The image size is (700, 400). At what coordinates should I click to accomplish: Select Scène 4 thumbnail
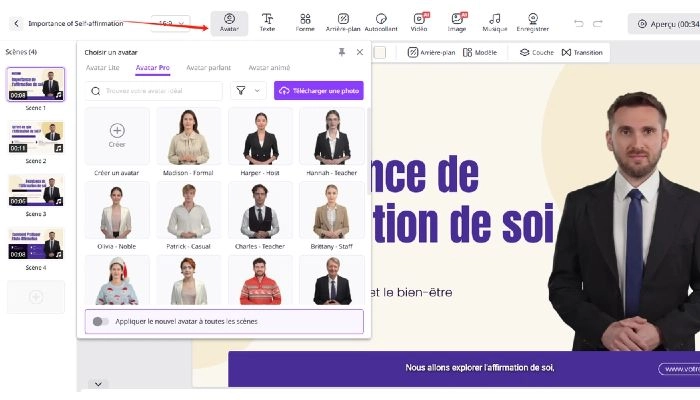pos(36,244)
